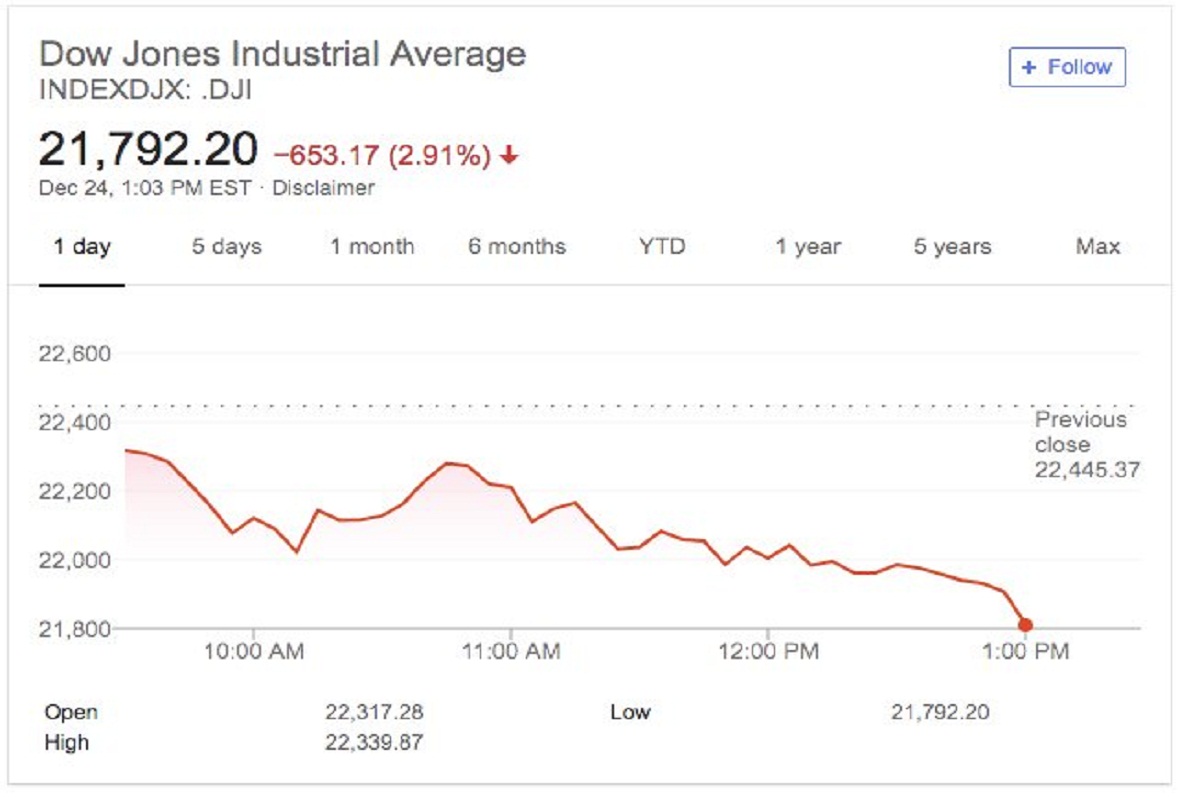Click the 21,792.20 current price

pyautogui.click(x=148, y=150)
